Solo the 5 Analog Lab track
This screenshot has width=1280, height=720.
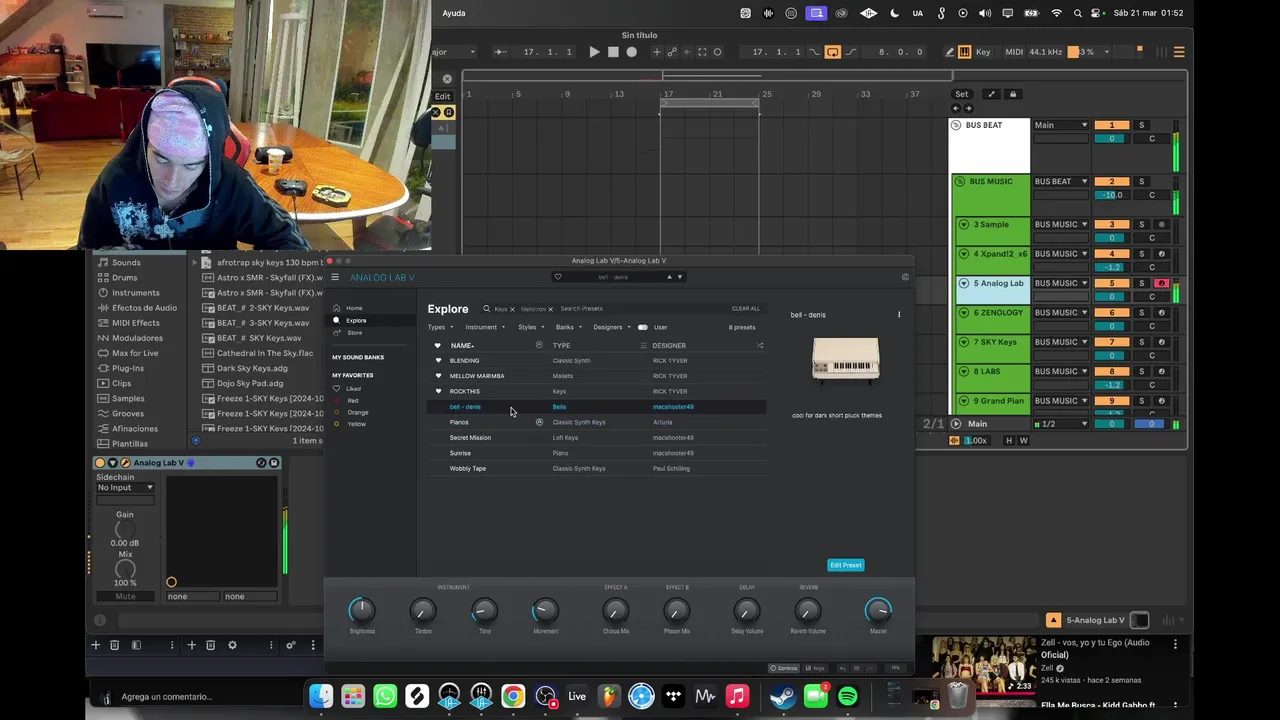[x=1141, y=284]
